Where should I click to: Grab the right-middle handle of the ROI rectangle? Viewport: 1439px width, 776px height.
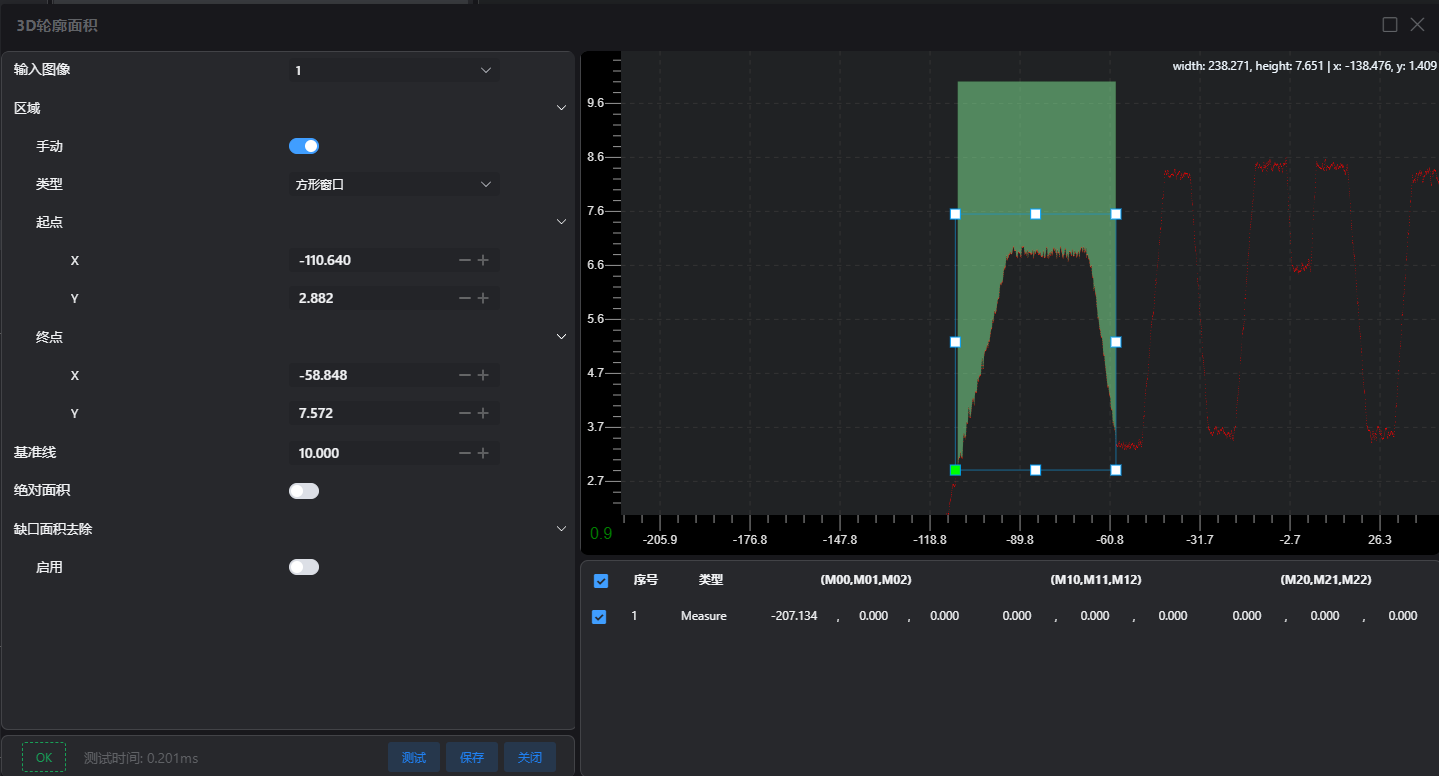coord(1116,342)
